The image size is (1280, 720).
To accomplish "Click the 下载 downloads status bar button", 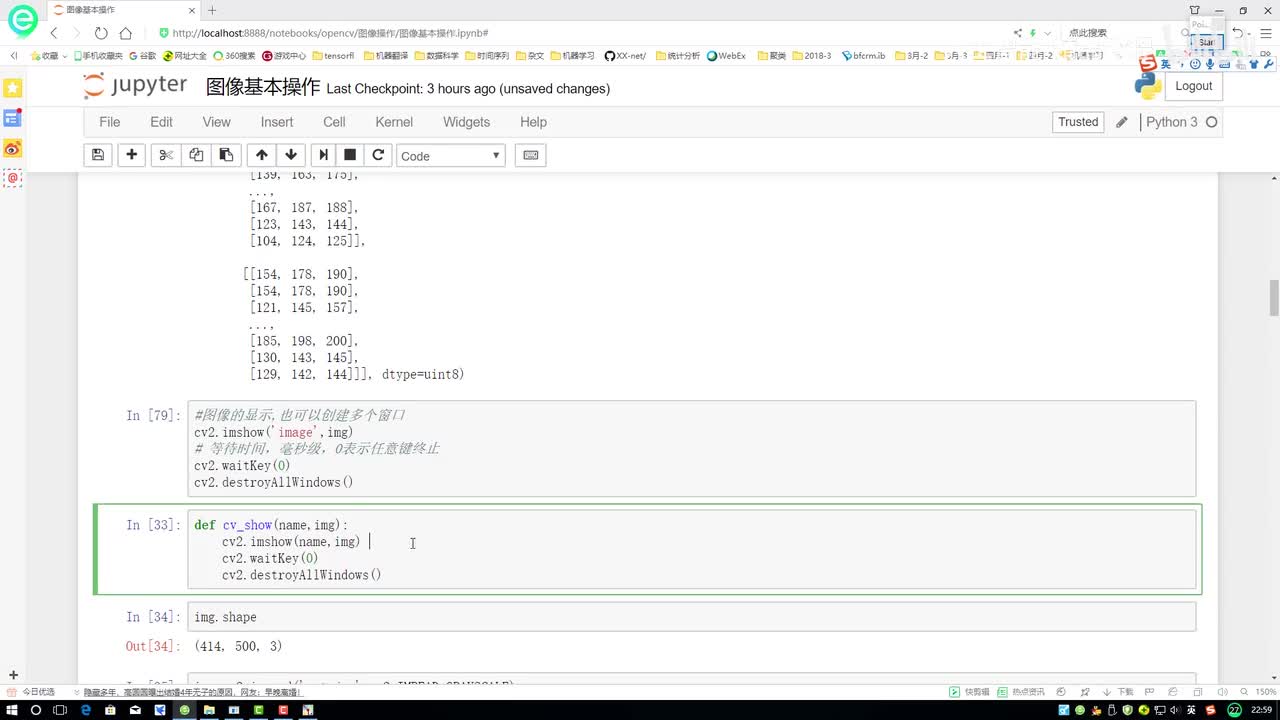I will pos(1120,691).
